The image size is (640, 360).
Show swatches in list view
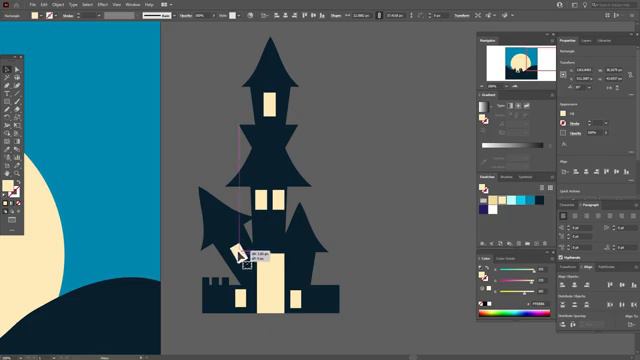(542, 188)
